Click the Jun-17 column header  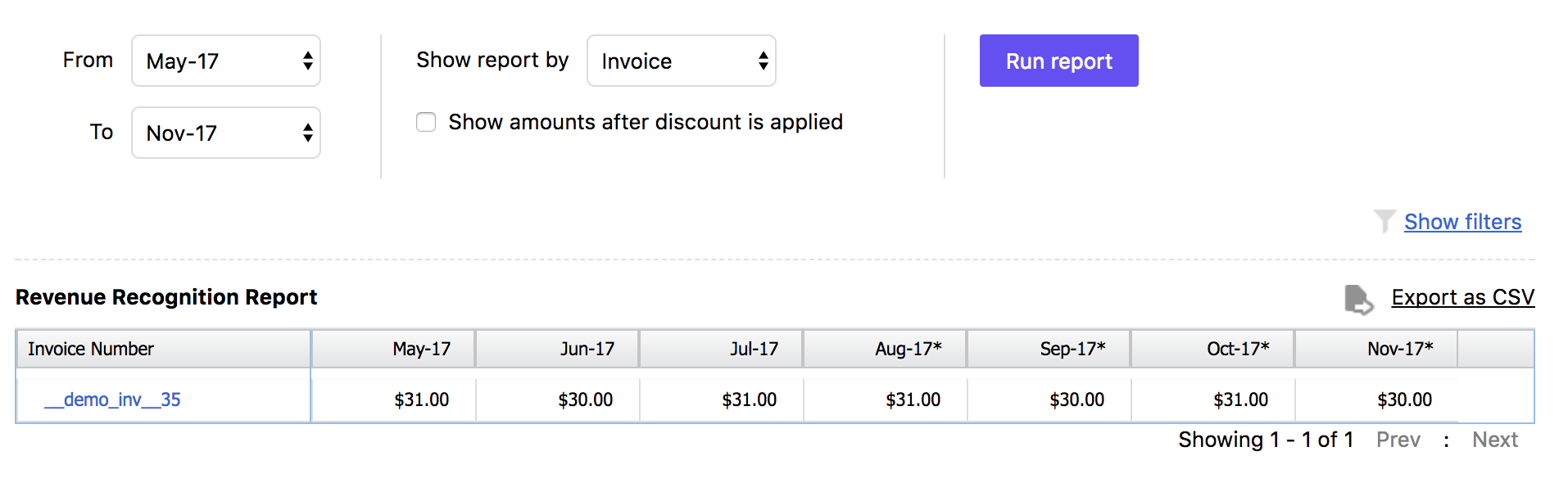(x=587, y=349)
